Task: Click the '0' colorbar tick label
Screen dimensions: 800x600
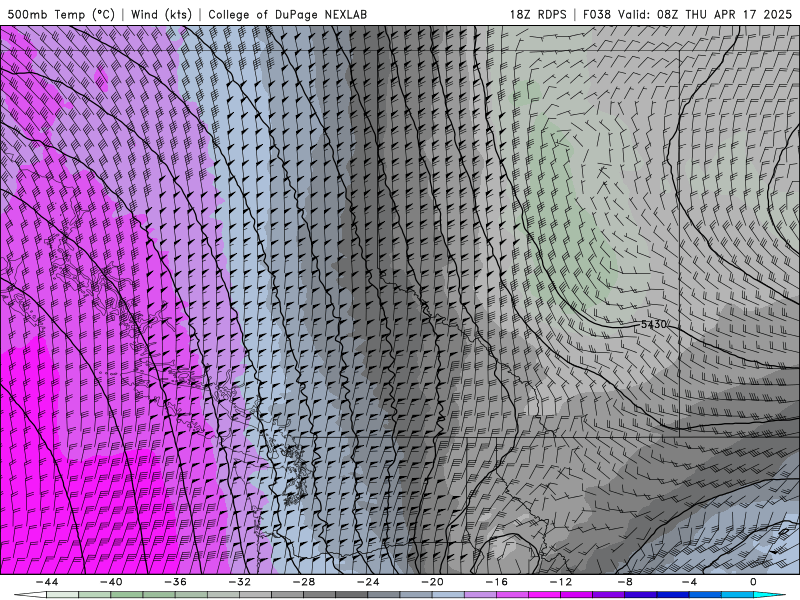Action: pyautogui.click(x=753, y=582)
